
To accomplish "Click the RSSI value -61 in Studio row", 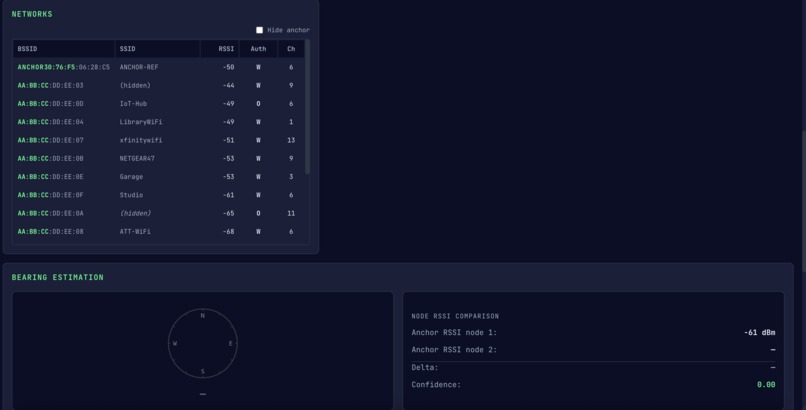I will 228,195.
